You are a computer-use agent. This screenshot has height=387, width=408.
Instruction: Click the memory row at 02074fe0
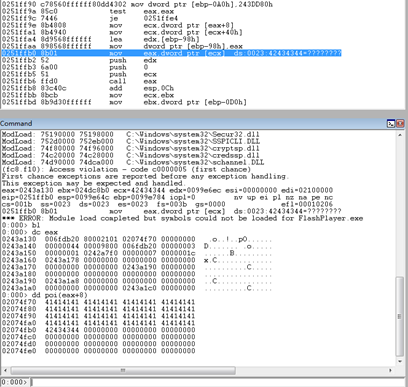[98, 351]
